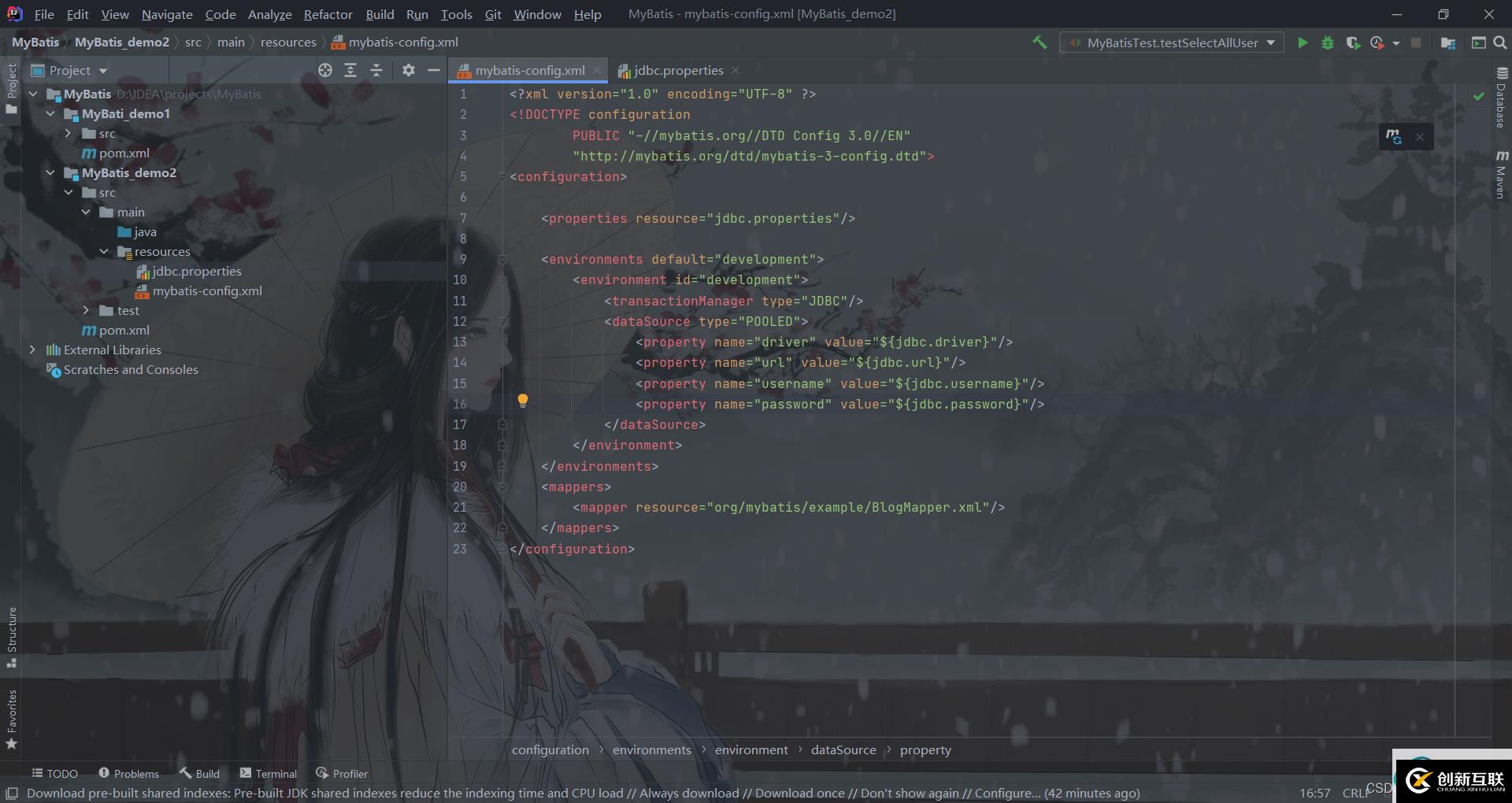This screenshot has height=803, width=1512.
Task: Click the resources breadcrumb in navigation bar
Action: (288, 42)
